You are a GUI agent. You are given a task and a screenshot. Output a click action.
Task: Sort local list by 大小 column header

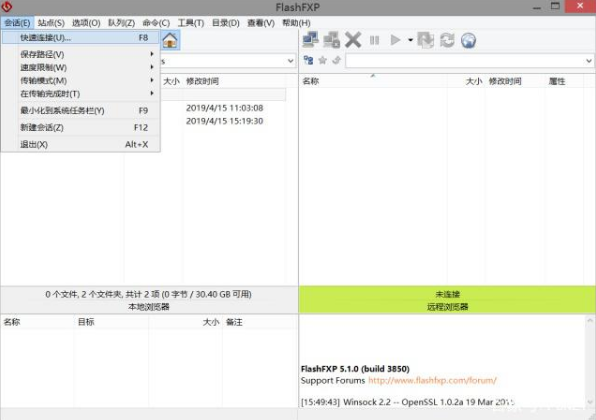coord(171,81)
